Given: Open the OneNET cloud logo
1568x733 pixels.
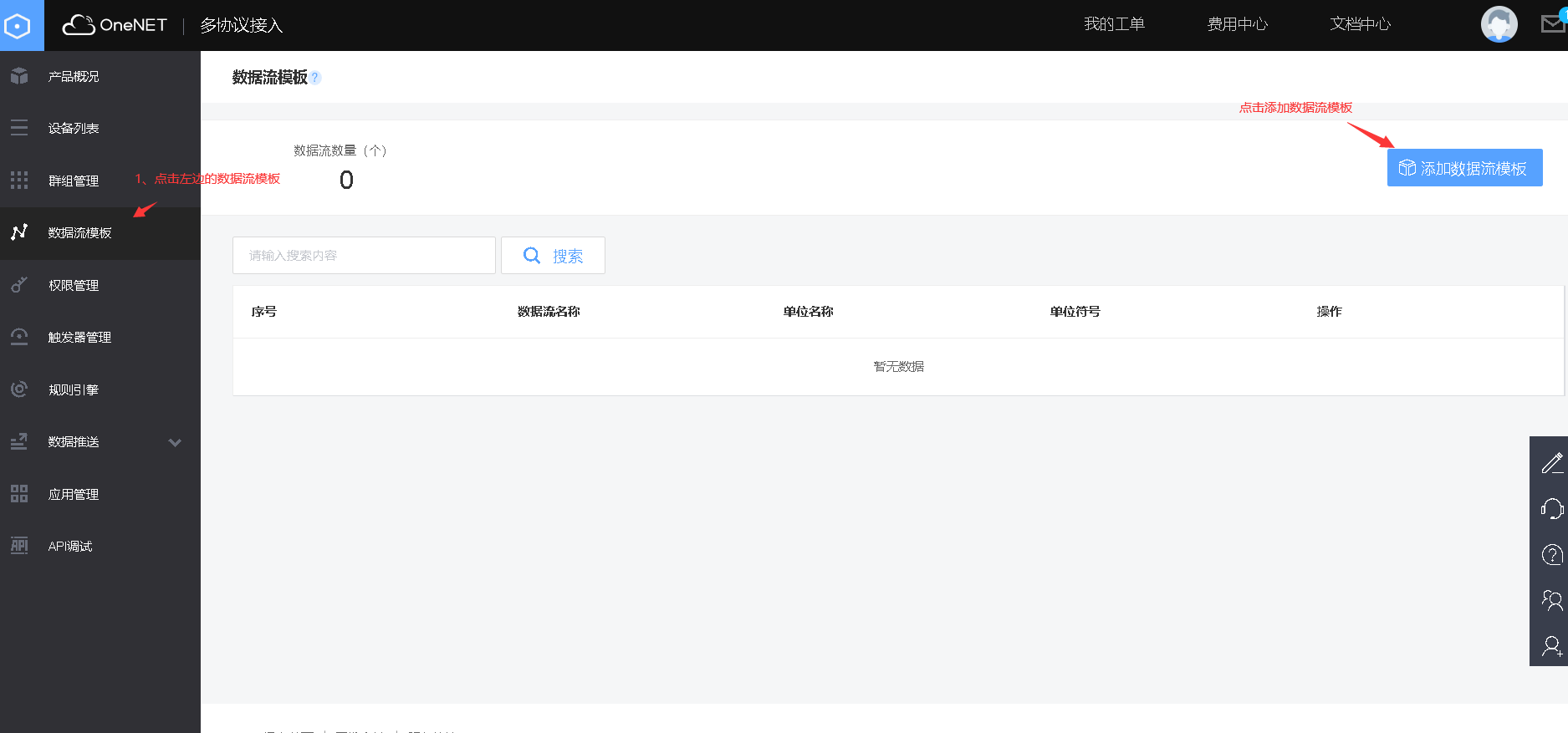Looking at the screenshot, I should click(115, 25).
